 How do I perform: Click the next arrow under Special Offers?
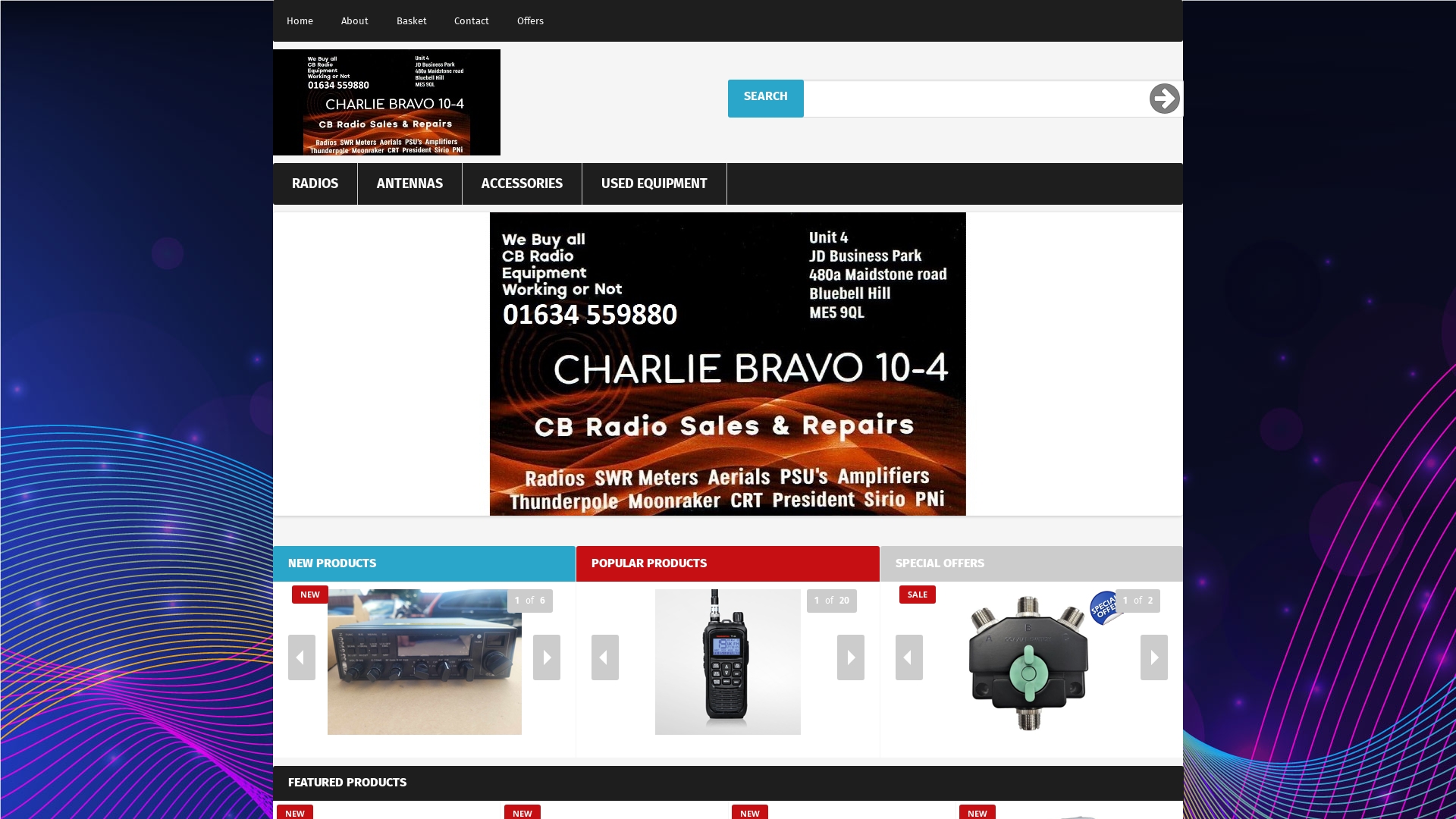[1153, 658]
